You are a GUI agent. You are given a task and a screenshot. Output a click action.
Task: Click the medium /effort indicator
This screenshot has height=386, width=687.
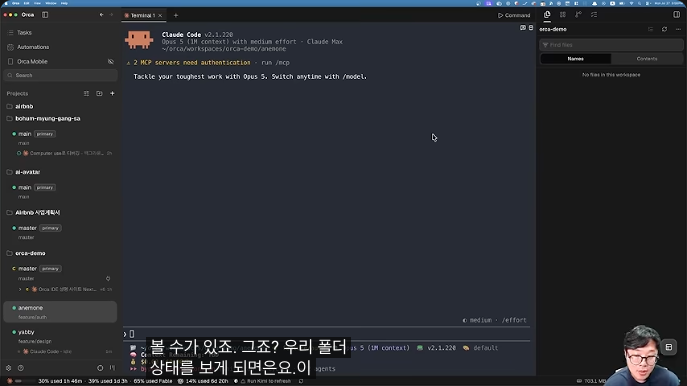pyautogui.click(x=495, y=320)
